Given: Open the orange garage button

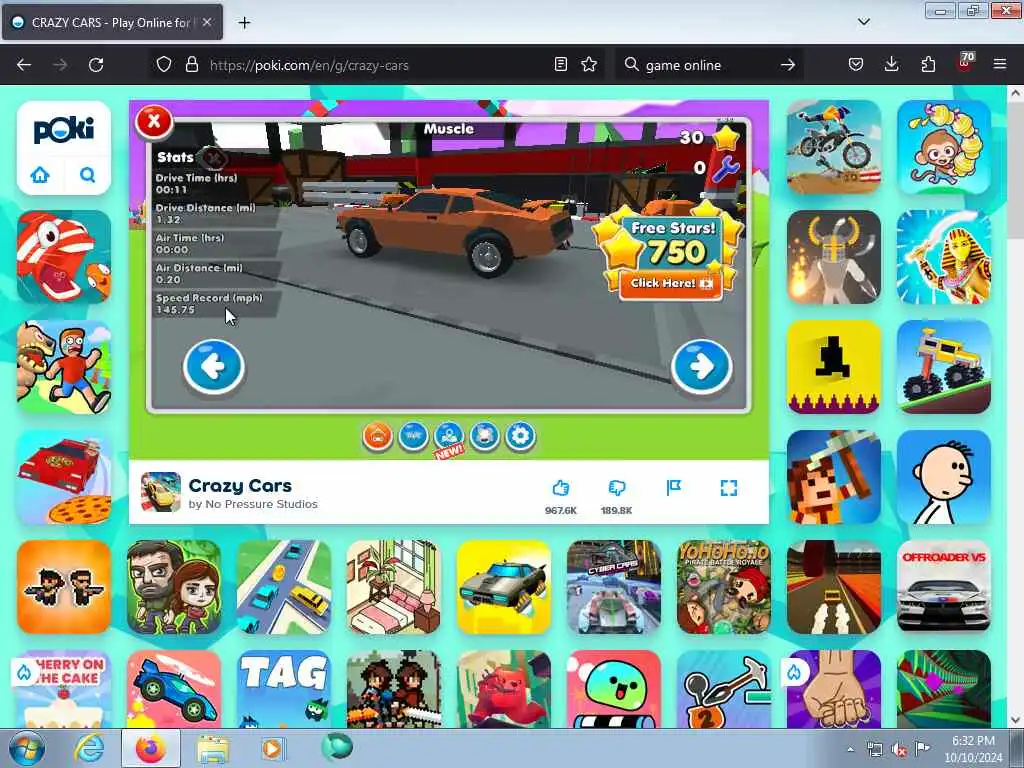Looking at the screenshot, I should coord(377,436).
